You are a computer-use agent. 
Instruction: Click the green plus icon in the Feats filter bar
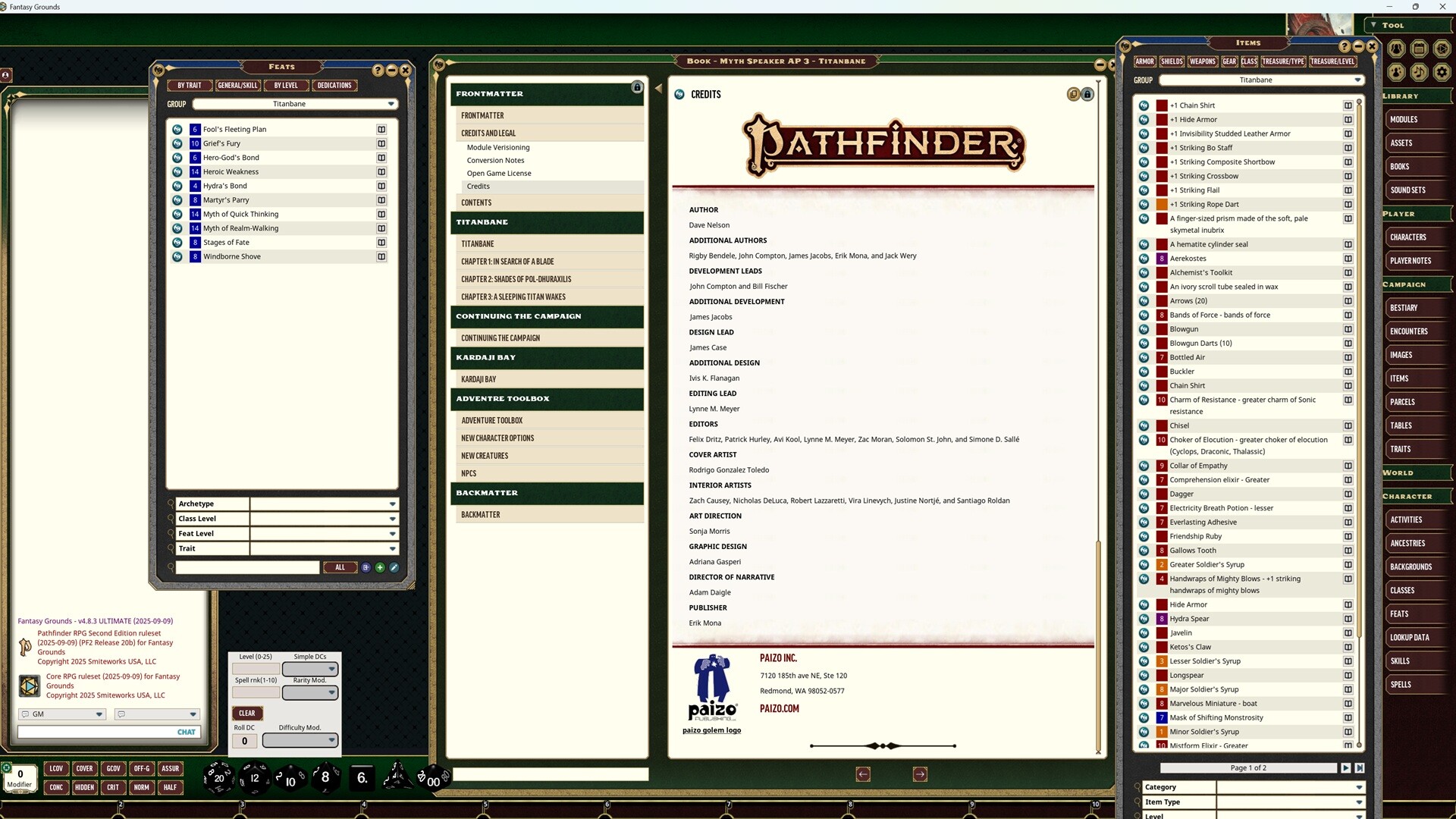pos(380,567)
